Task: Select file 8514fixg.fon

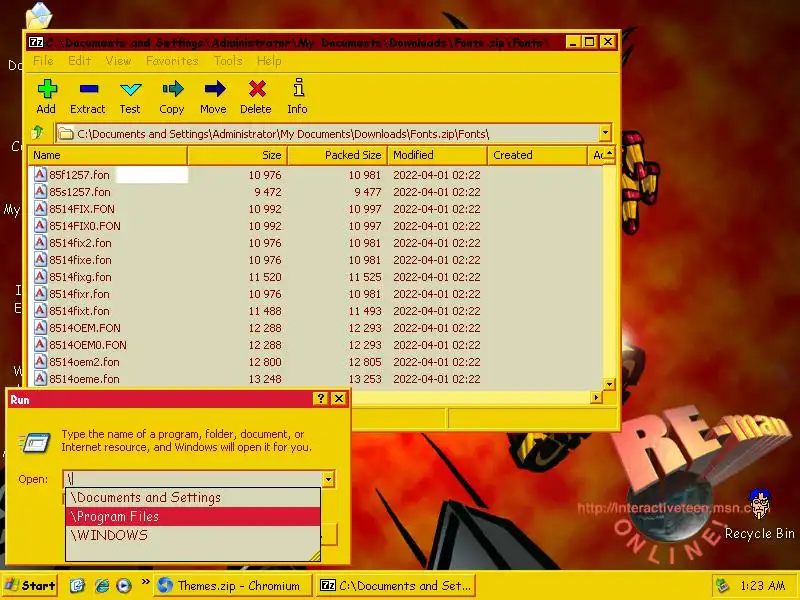Action: [x=80, y=277]
